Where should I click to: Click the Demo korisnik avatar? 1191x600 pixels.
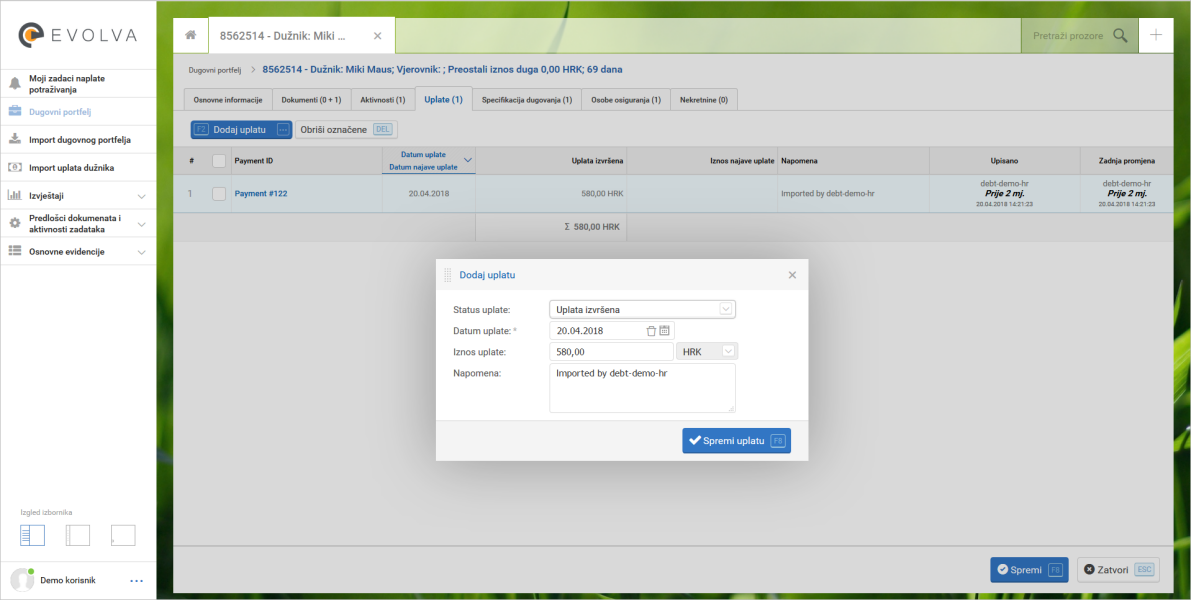(22, 579)
